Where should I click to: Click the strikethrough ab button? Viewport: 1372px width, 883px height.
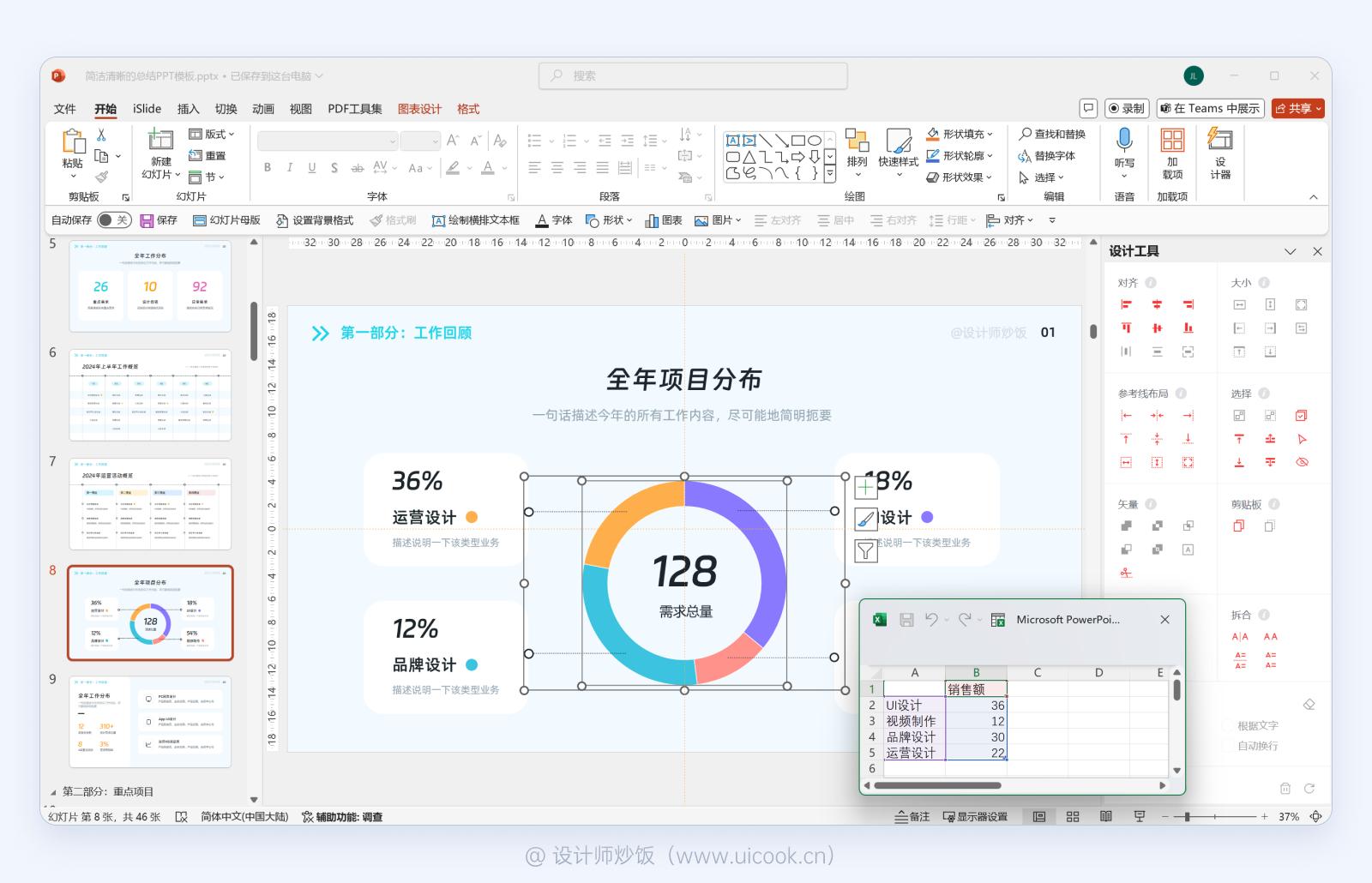358,167
